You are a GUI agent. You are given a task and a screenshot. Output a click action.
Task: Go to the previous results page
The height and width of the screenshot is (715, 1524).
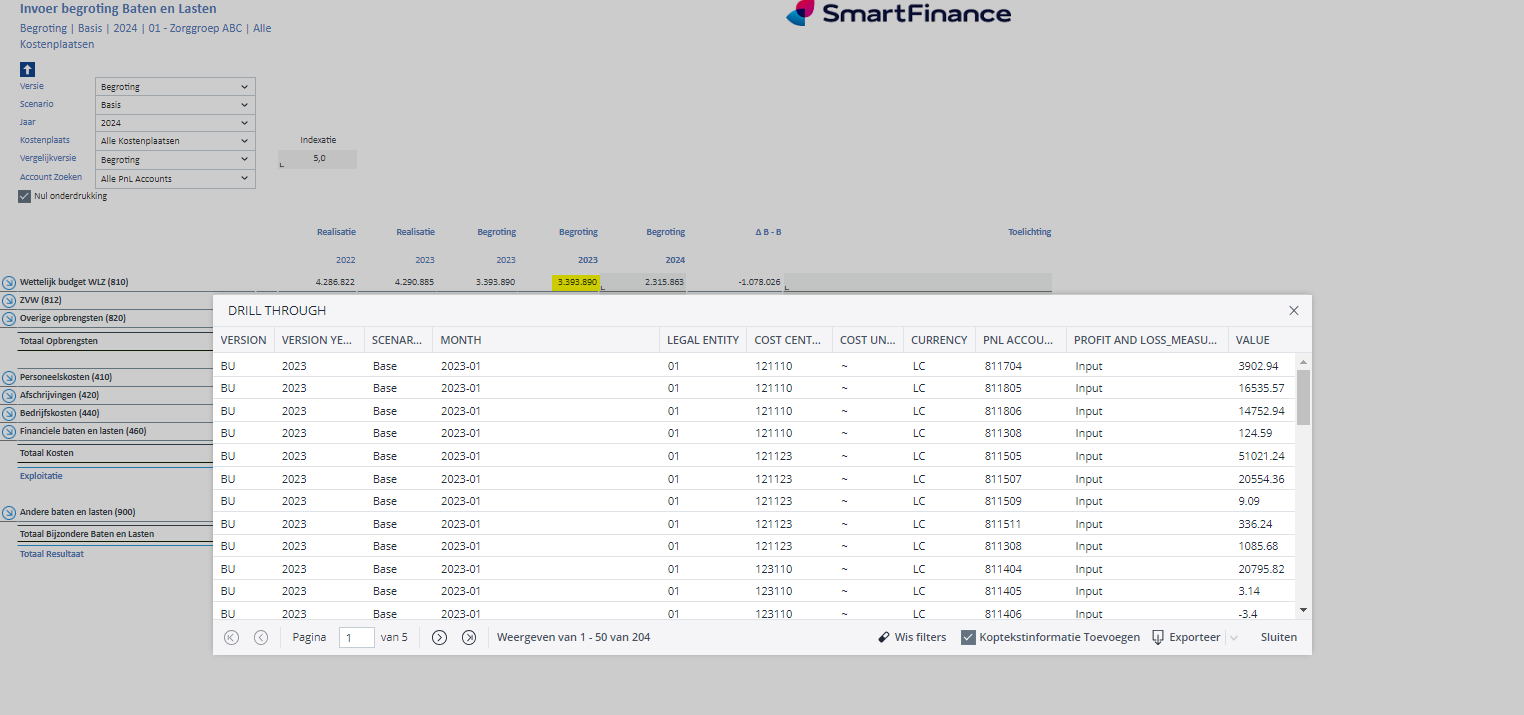261,637
